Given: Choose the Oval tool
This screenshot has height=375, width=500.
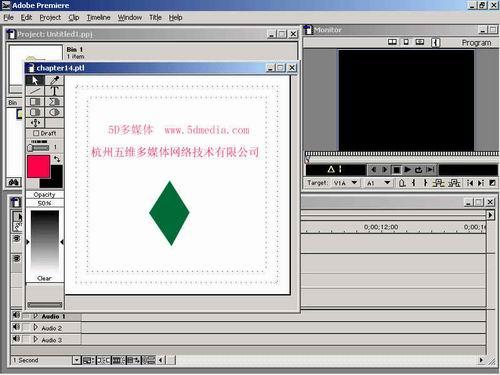Looking at the screenshot, I should (x=54, y=112).
